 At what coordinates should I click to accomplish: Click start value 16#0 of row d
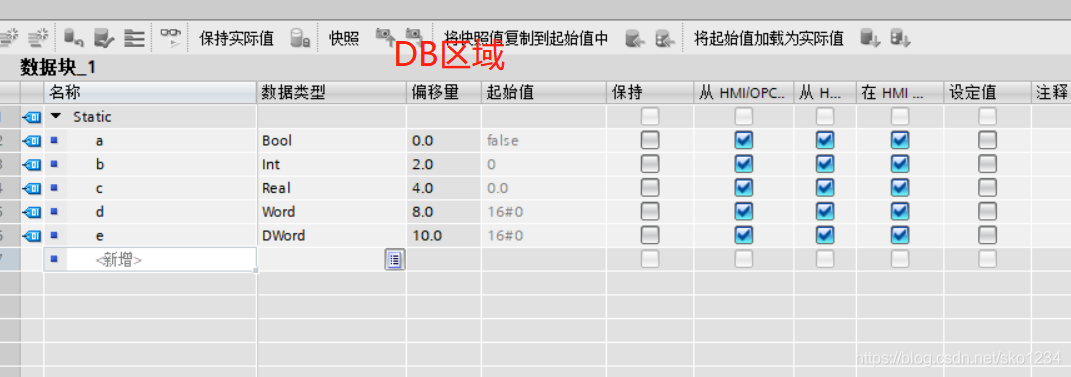click(544, 212)
